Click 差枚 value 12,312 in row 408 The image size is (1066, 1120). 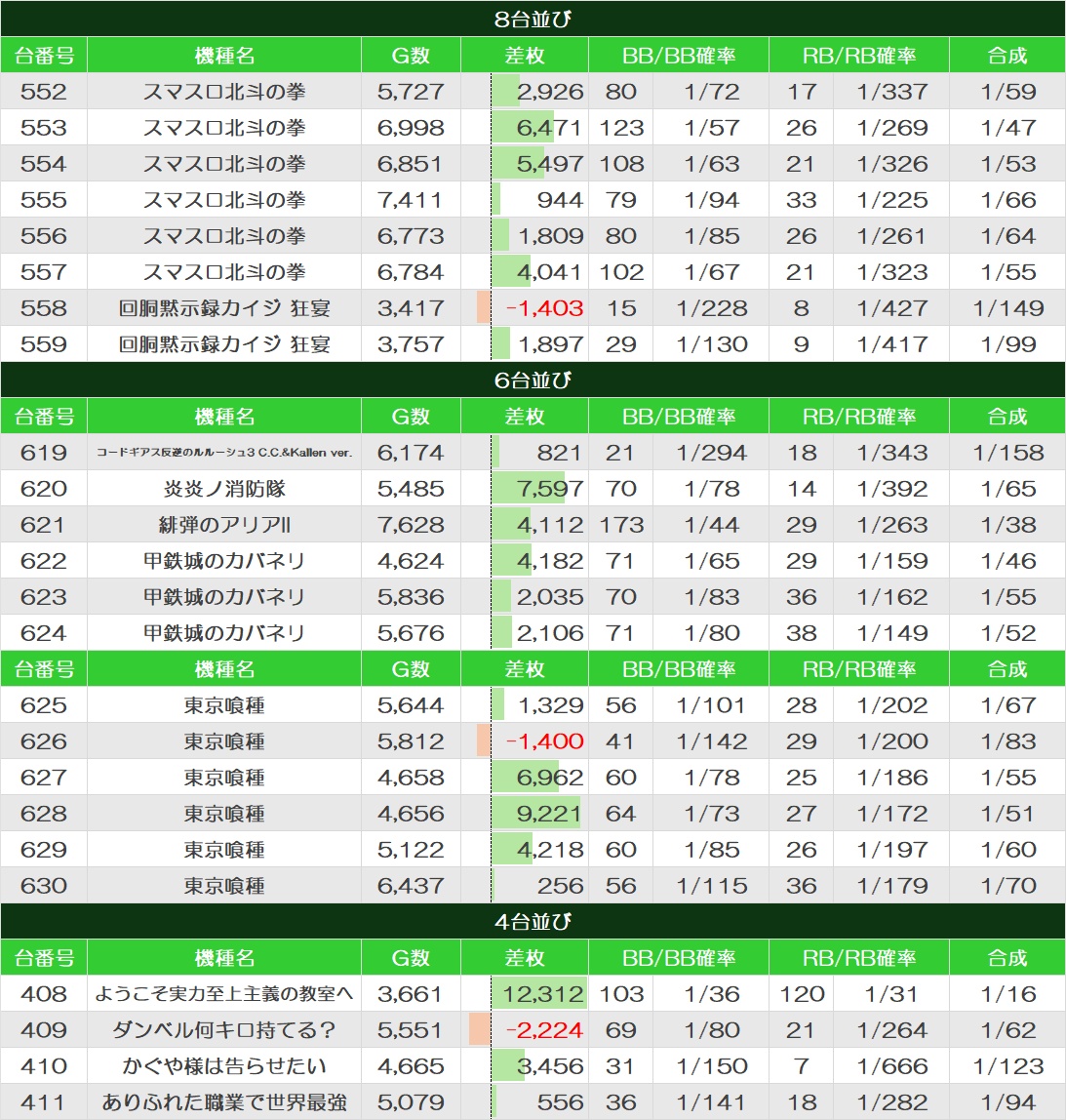point(542,993)
